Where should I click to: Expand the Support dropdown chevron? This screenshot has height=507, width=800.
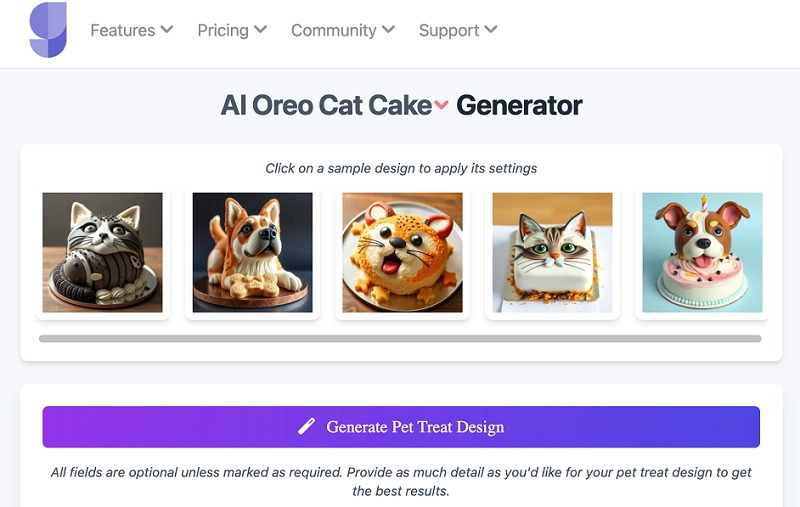pos(491,30)
